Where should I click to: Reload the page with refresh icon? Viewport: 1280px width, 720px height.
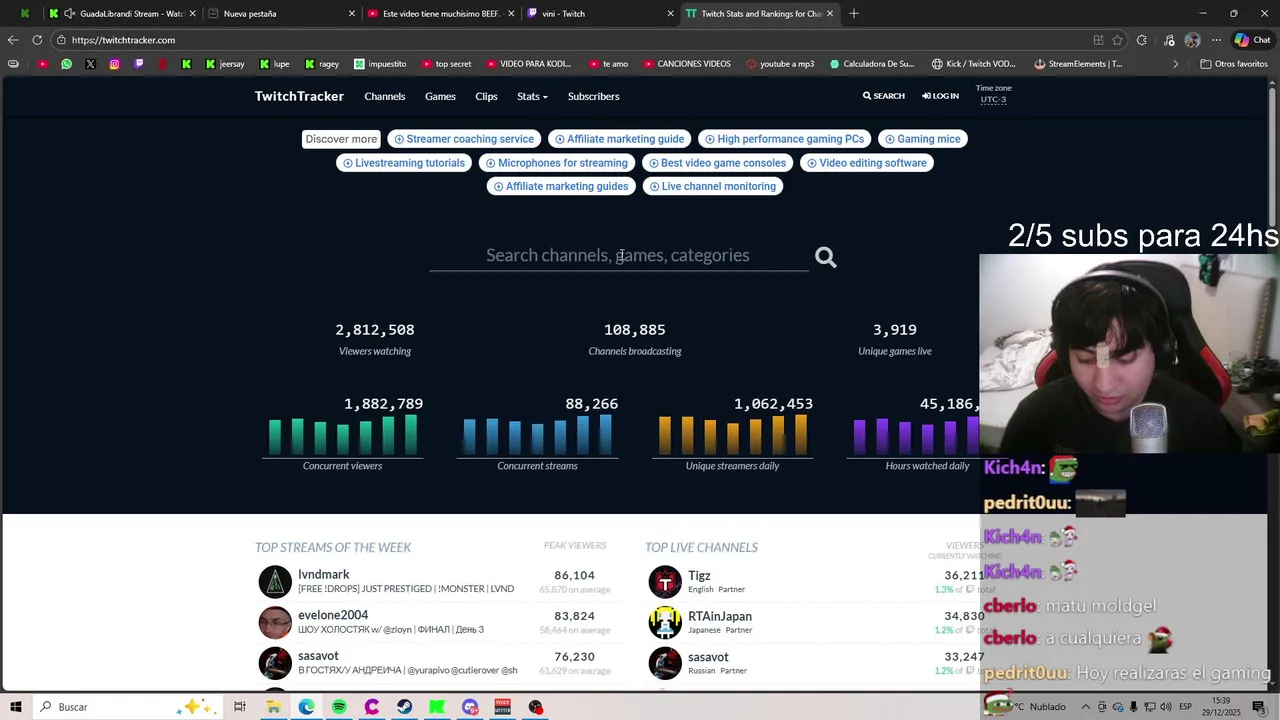(x=37, y=40)
